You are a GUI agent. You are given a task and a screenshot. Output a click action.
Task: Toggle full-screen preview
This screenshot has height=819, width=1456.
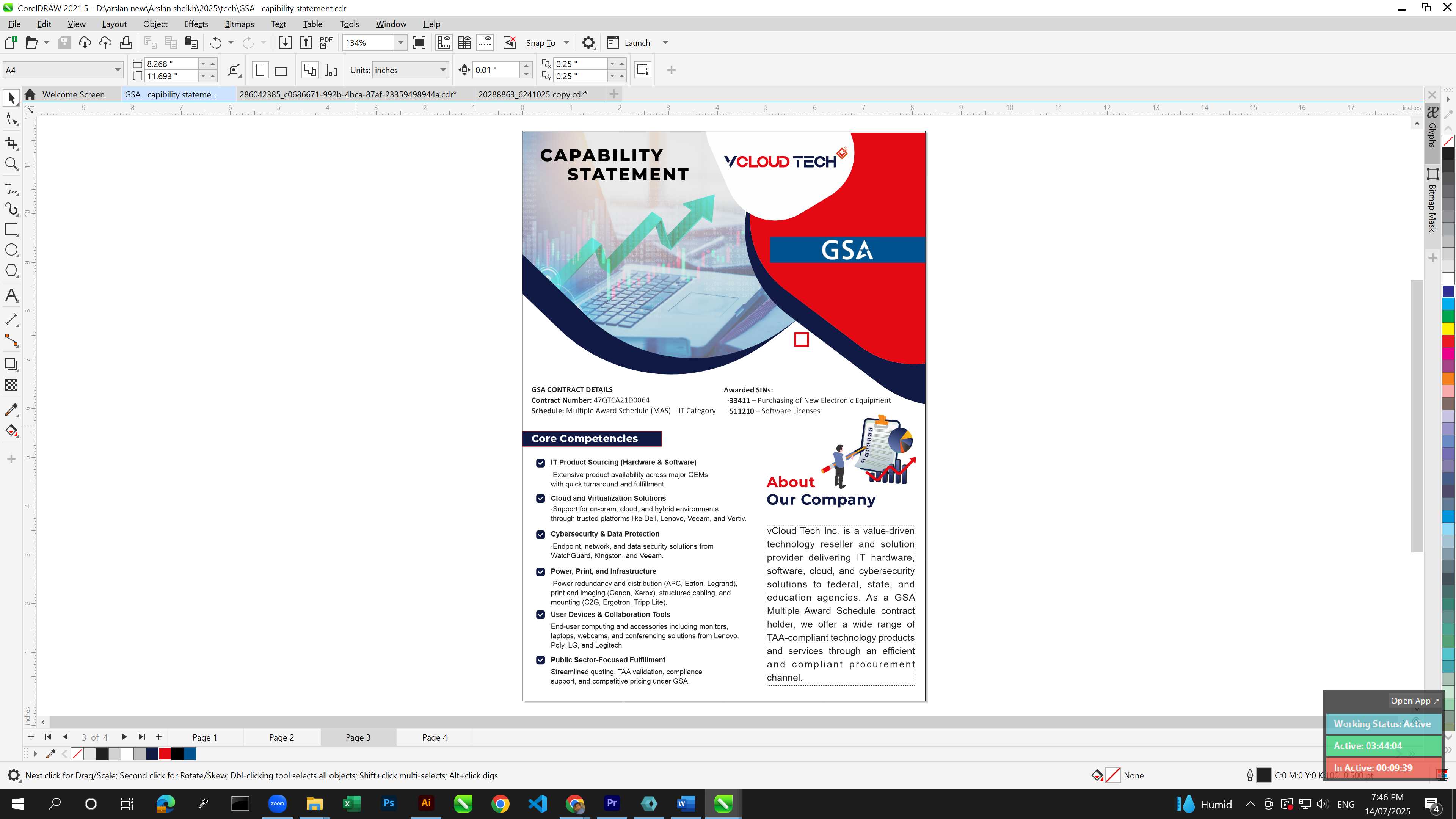point(419,42)
